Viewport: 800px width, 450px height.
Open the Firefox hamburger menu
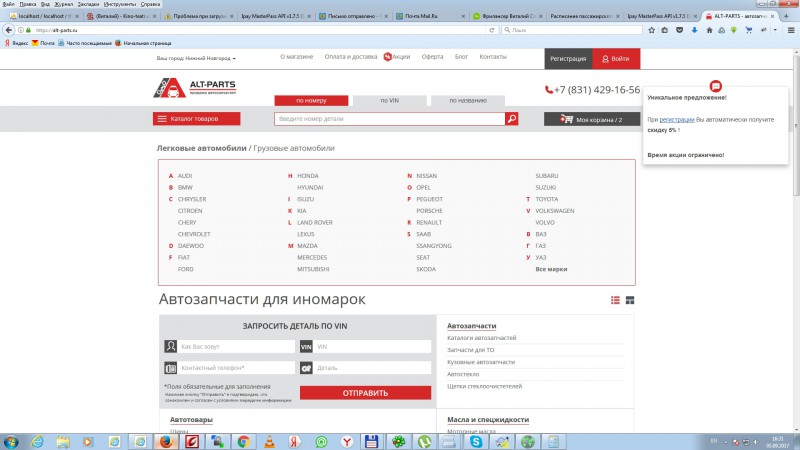pos(791,30)
